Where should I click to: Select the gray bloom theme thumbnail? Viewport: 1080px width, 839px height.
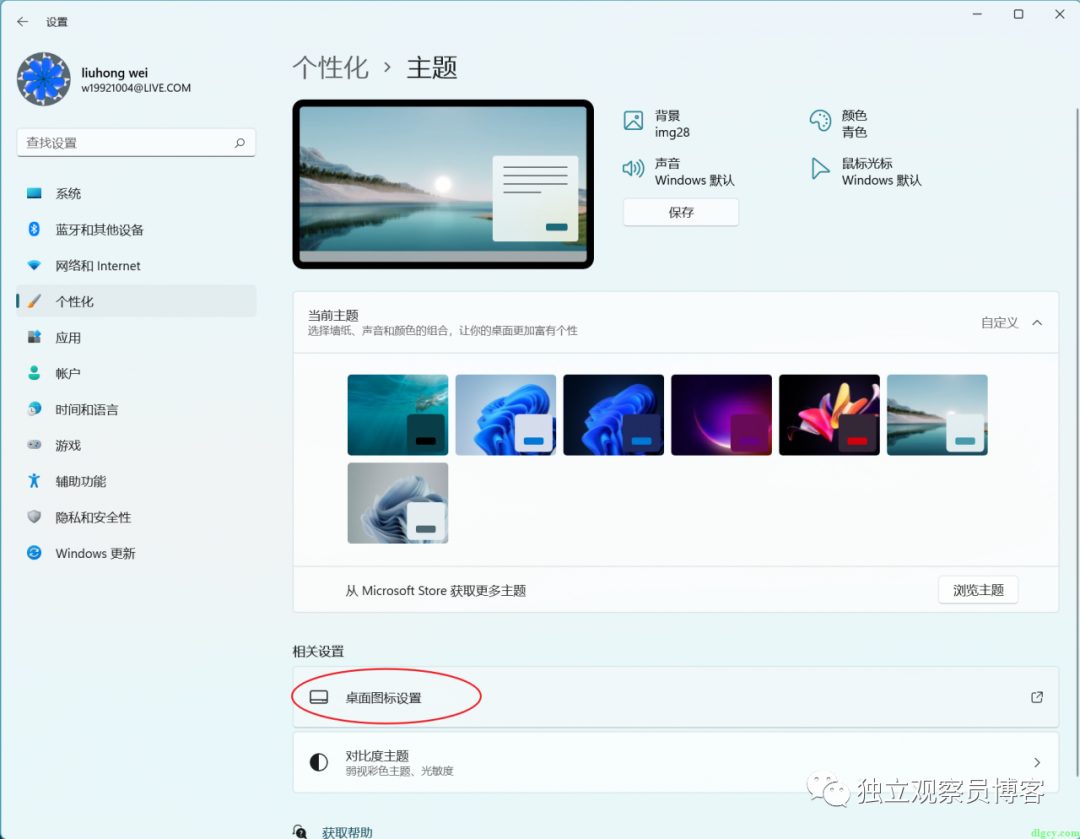(397, 503)
